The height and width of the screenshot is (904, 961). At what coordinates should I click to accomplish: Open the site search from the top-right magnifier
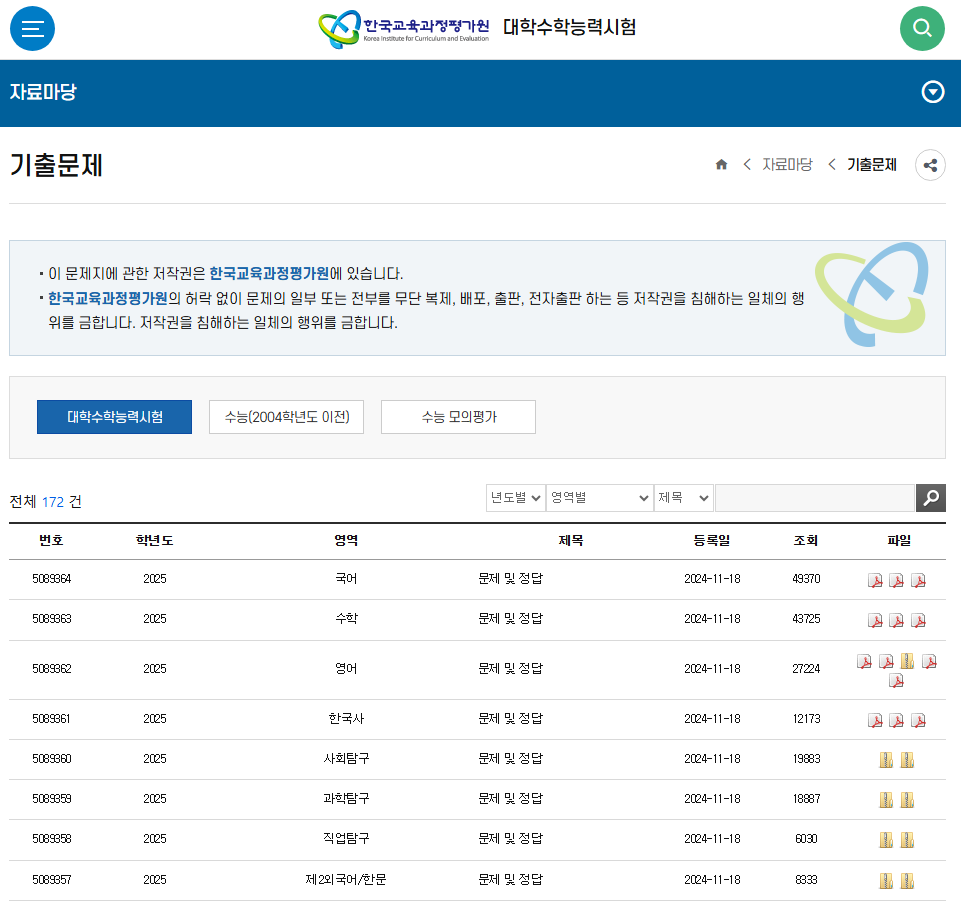(922, 28)
